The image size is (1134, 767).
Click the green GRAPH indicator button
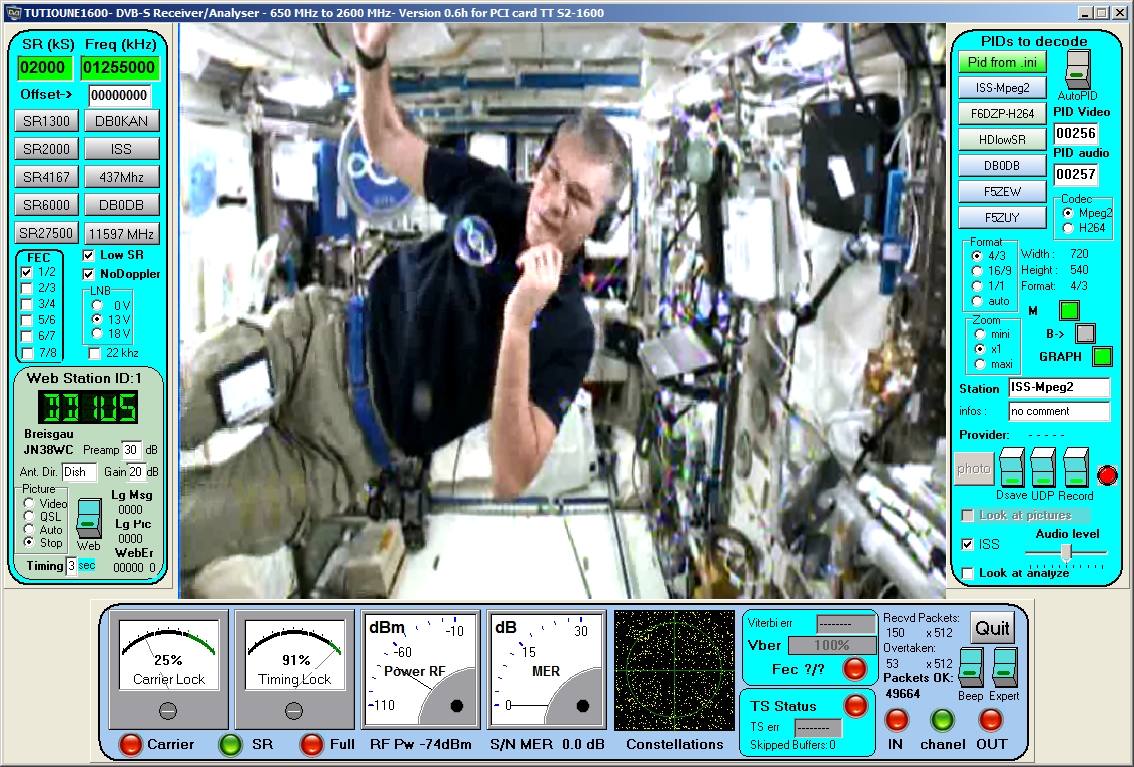(1102, 356)
